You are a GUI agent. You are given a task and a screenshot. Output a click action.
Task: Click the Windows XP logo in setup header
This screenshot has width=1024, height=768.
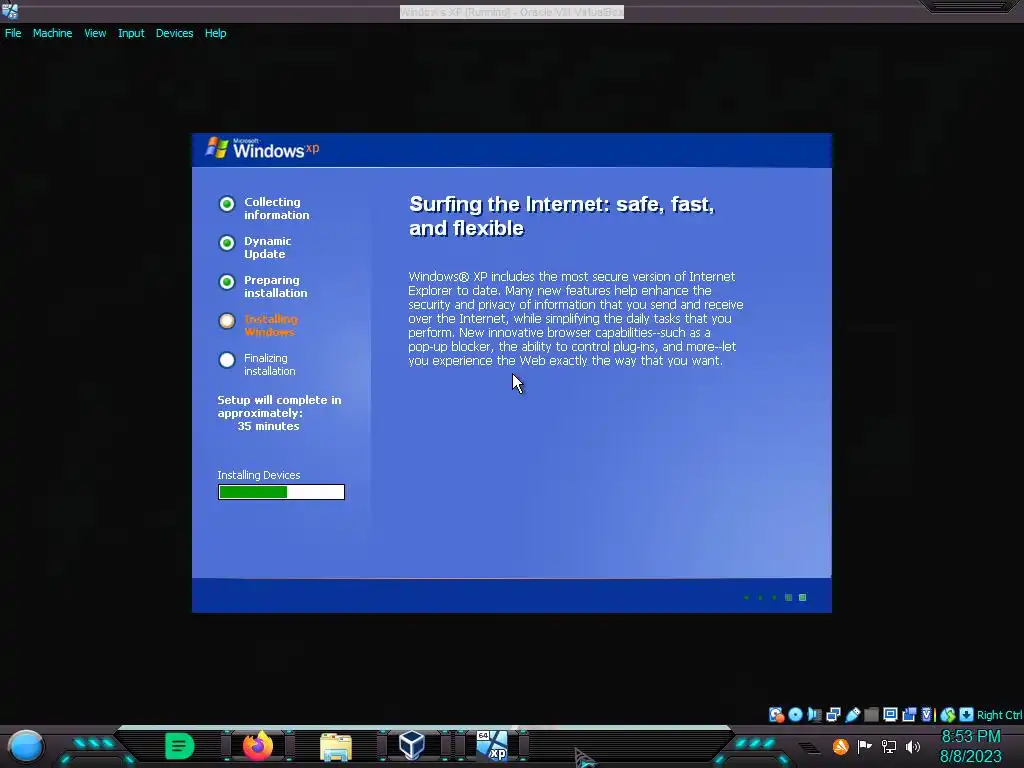(x=263, y=149)
